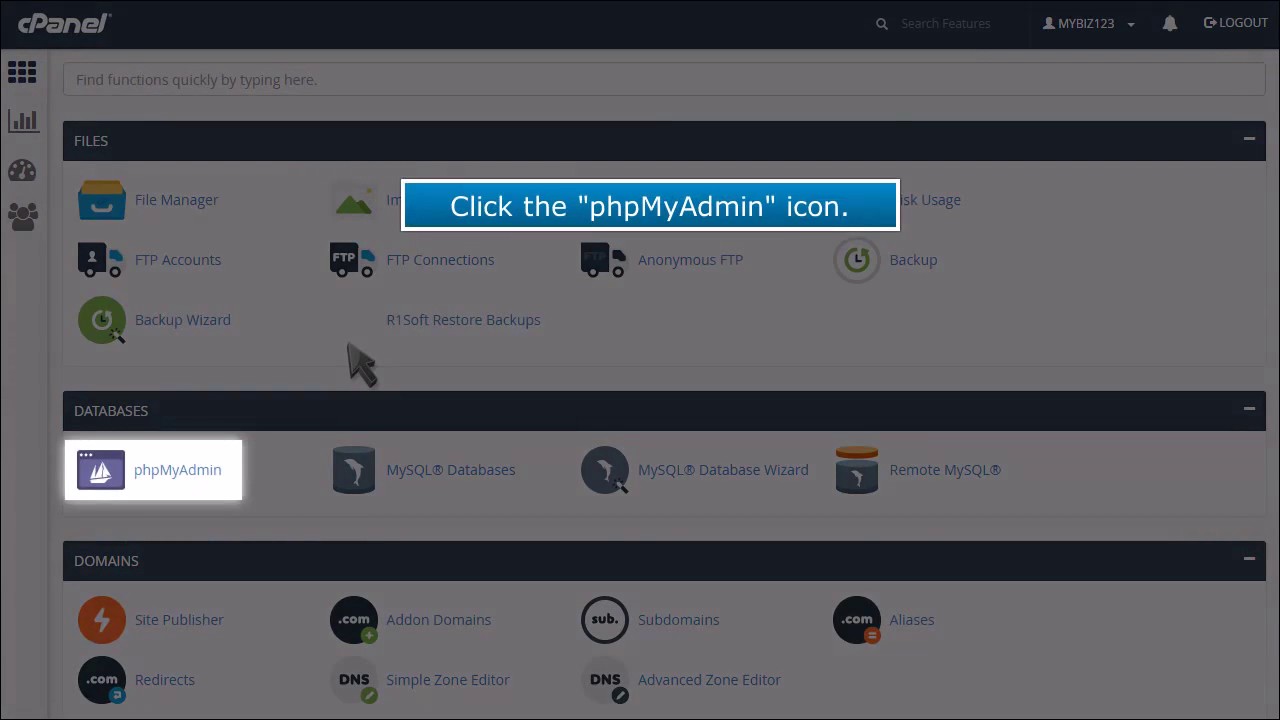
Task: Open the sidebar statistics chart icon
Action: click(22, 121)
